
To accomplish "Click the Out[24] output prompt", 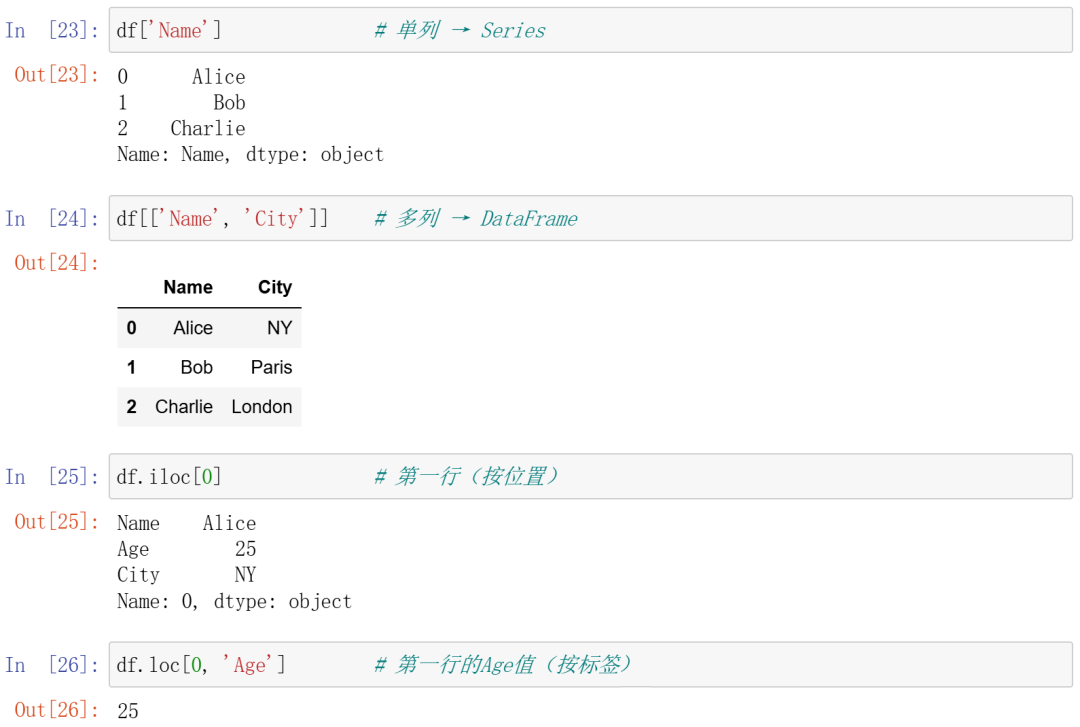I will (56, 262).
